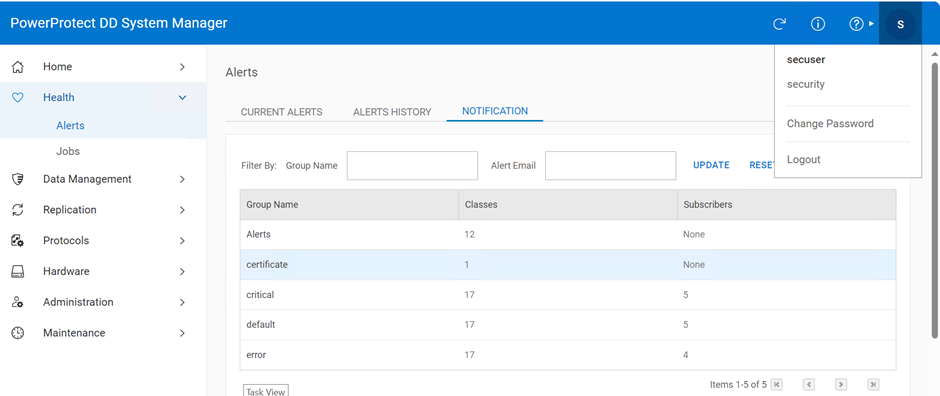The height and width of the screenshot is (396, 940).
Task: Open Alerts under Health in sidebar
Action: point(70,126)
